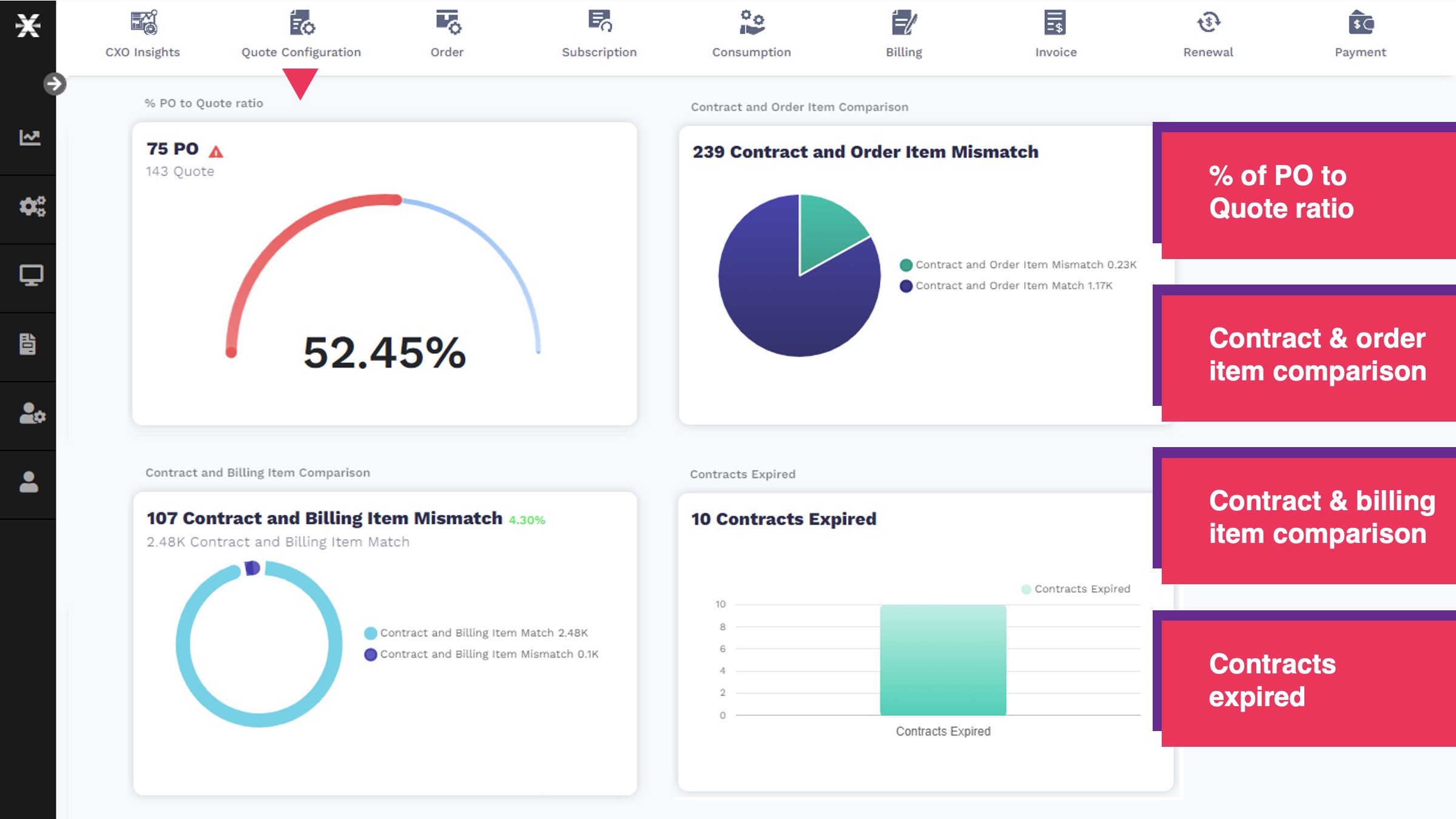Click the Quote Configuration icon
This screenshot has height=819, width=1456.
(302, 23)
